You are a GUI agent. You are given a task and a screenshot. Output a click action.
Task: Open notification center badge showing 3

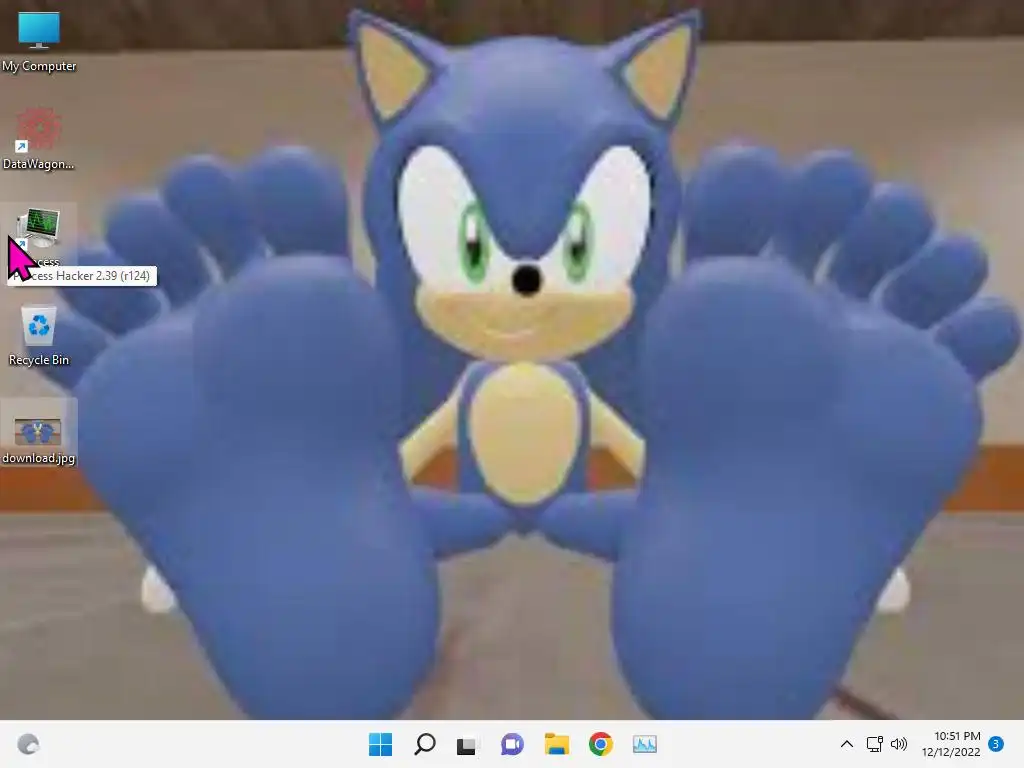tap(996, 744)
